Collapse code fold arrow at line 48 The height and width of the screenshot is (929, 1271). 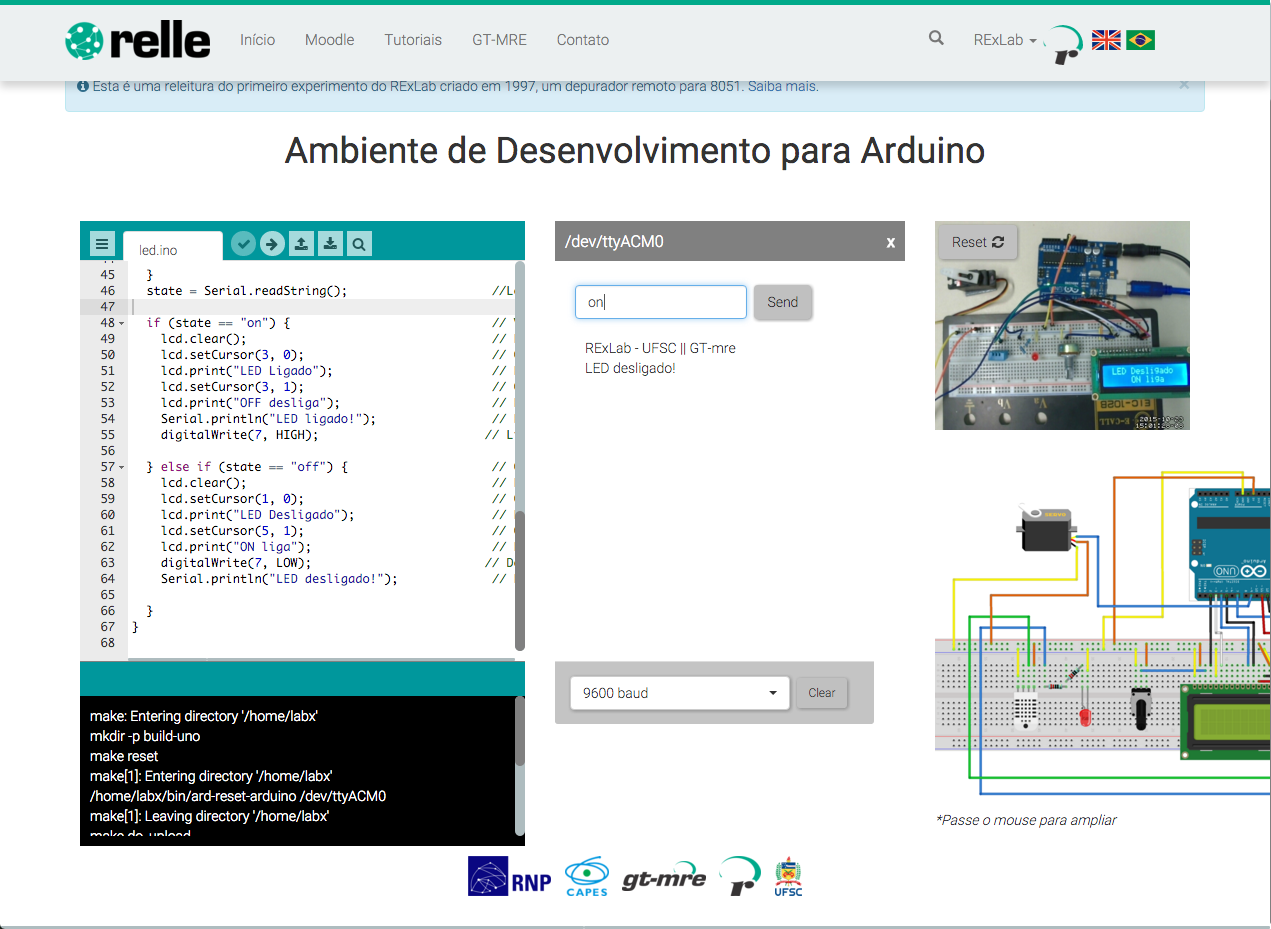click(x=122, y=323)
